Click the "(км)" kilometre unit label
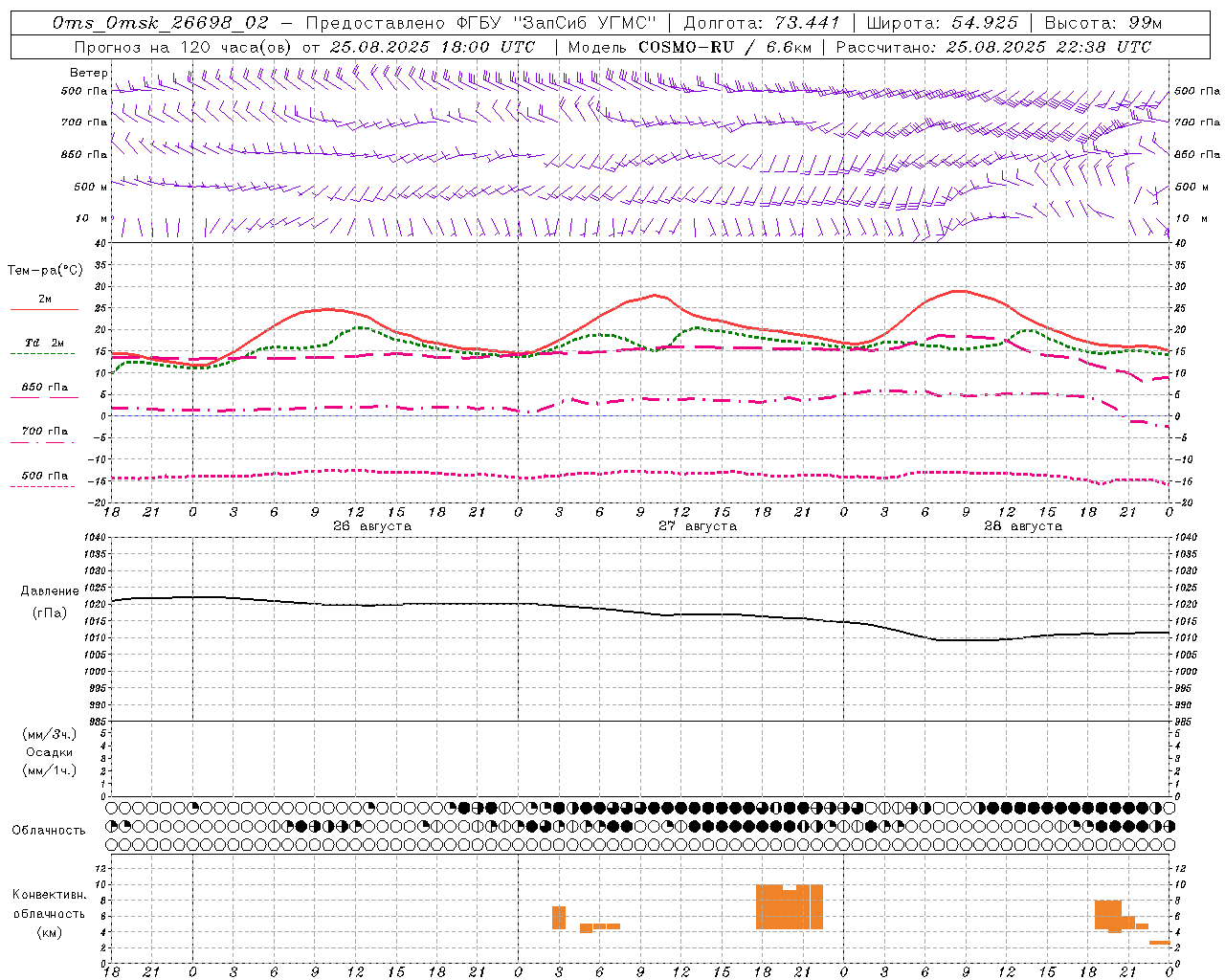This screenshot has height=980, width=1225. [x=50, y=932]
